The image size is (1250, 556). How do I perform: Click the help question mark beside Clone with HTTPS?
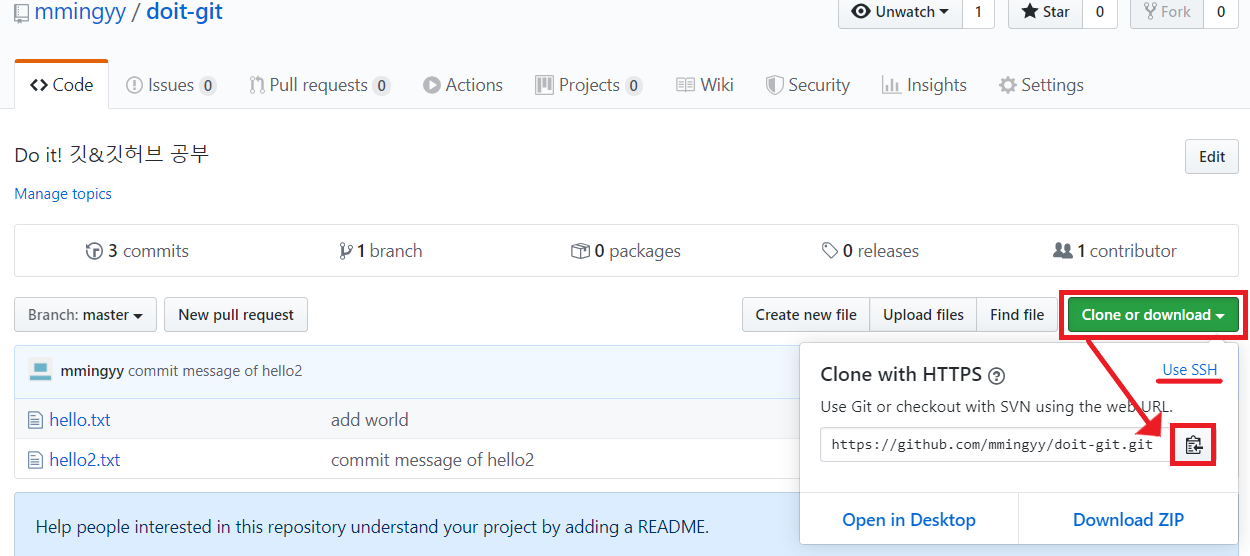996,376
